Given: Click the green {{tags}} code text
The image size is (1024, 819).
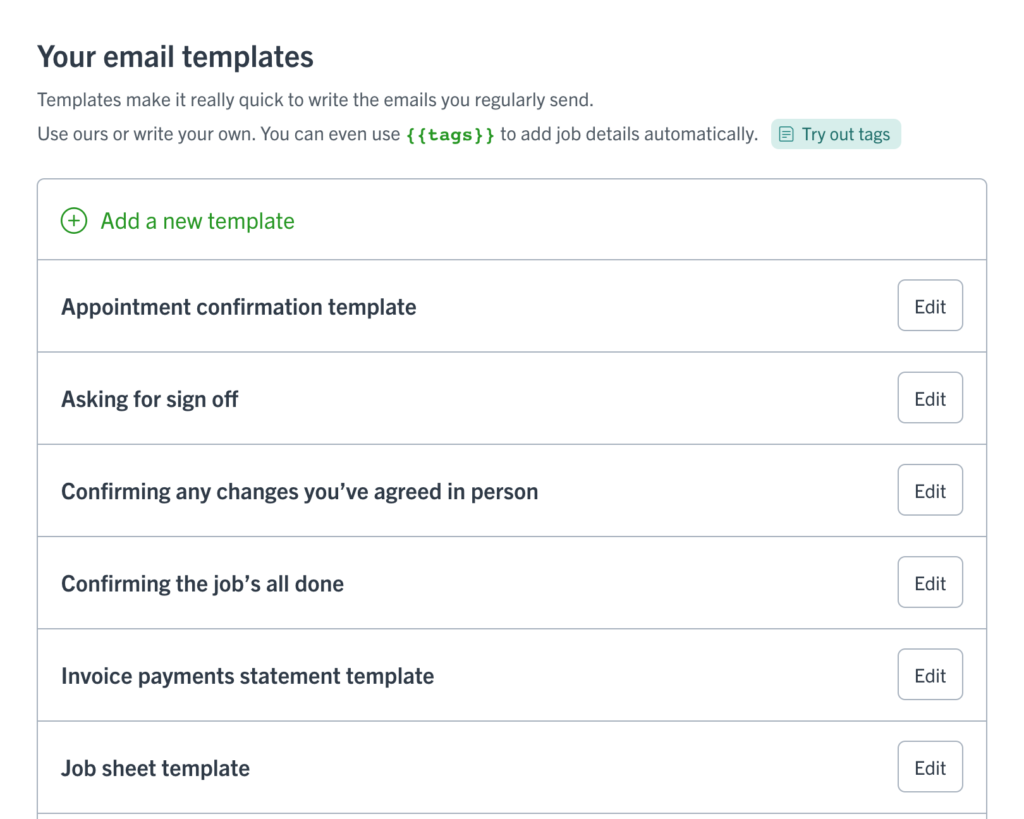Looking at the screenshot, I should click(x=450, y=135).
